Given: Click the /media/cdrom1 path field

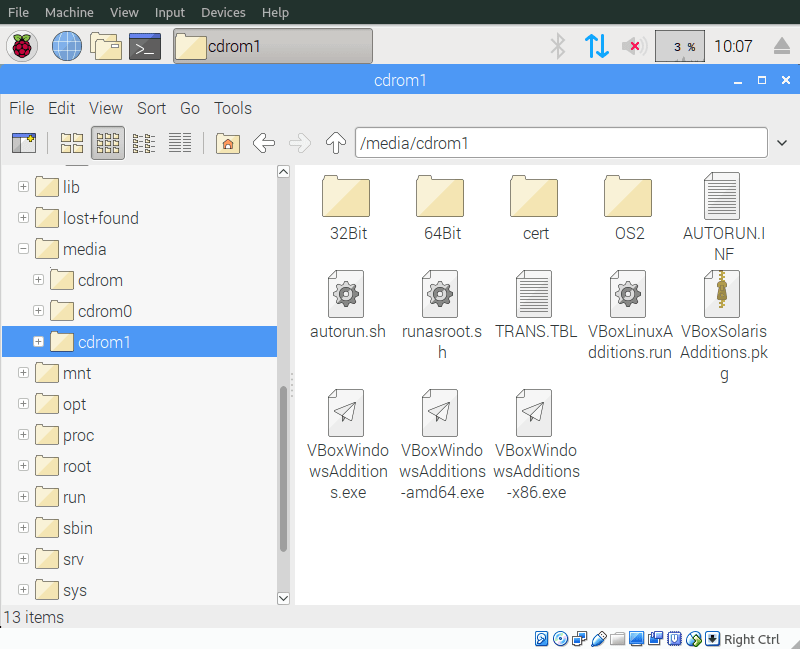Looking at the screenshot, I should (561, 143).
